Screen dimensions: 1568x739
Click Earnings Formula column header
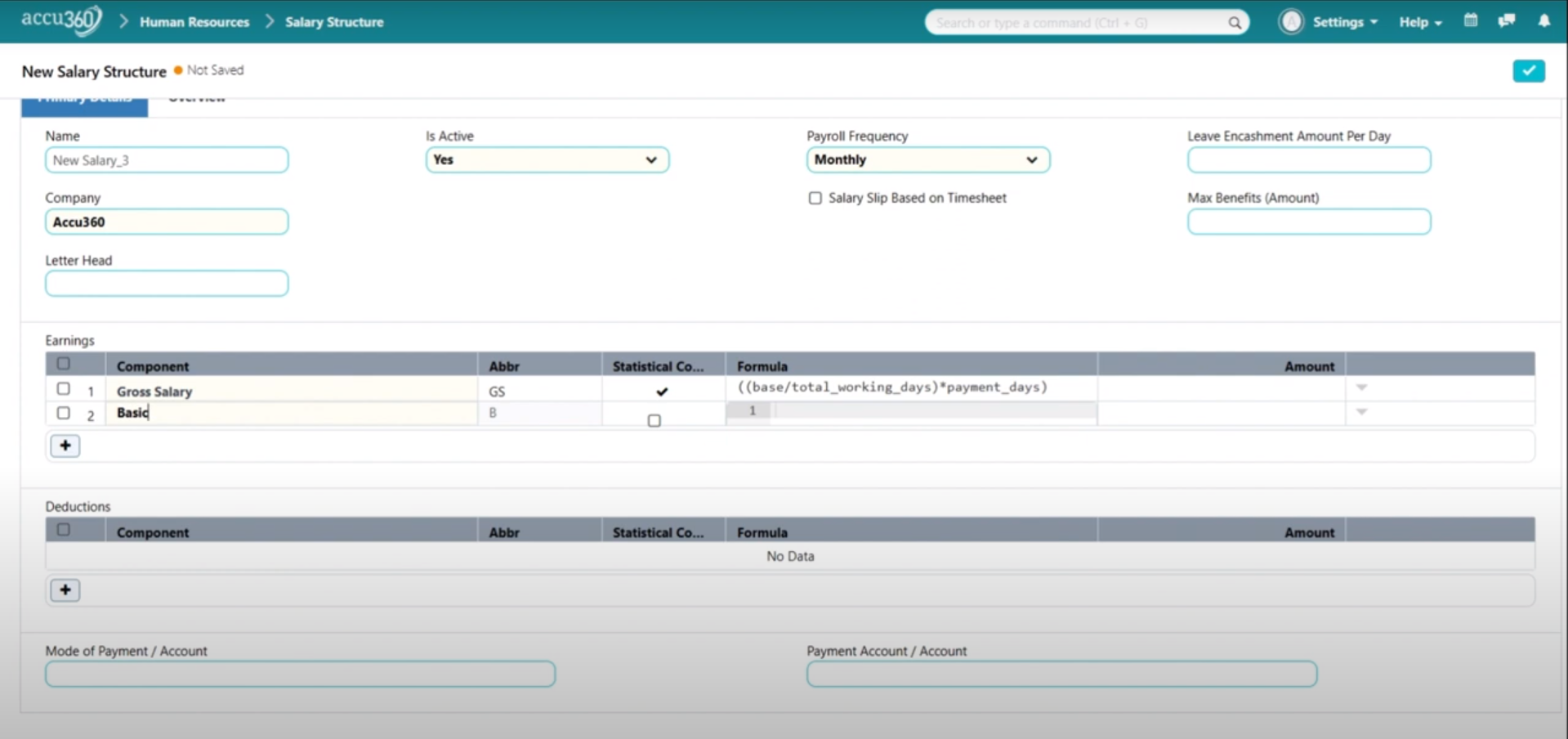point(911,365)
